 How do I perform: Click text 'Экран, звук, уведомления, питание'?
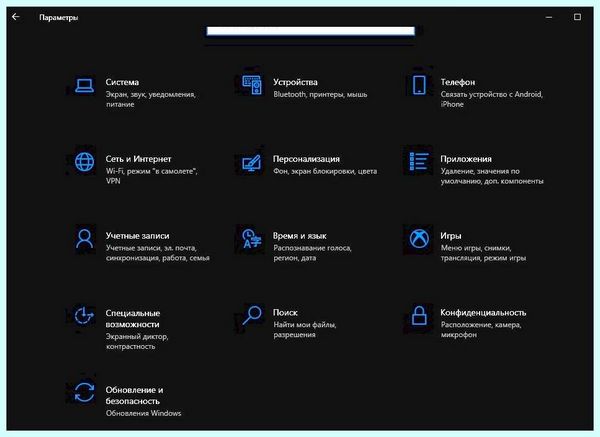click(151, 99)
